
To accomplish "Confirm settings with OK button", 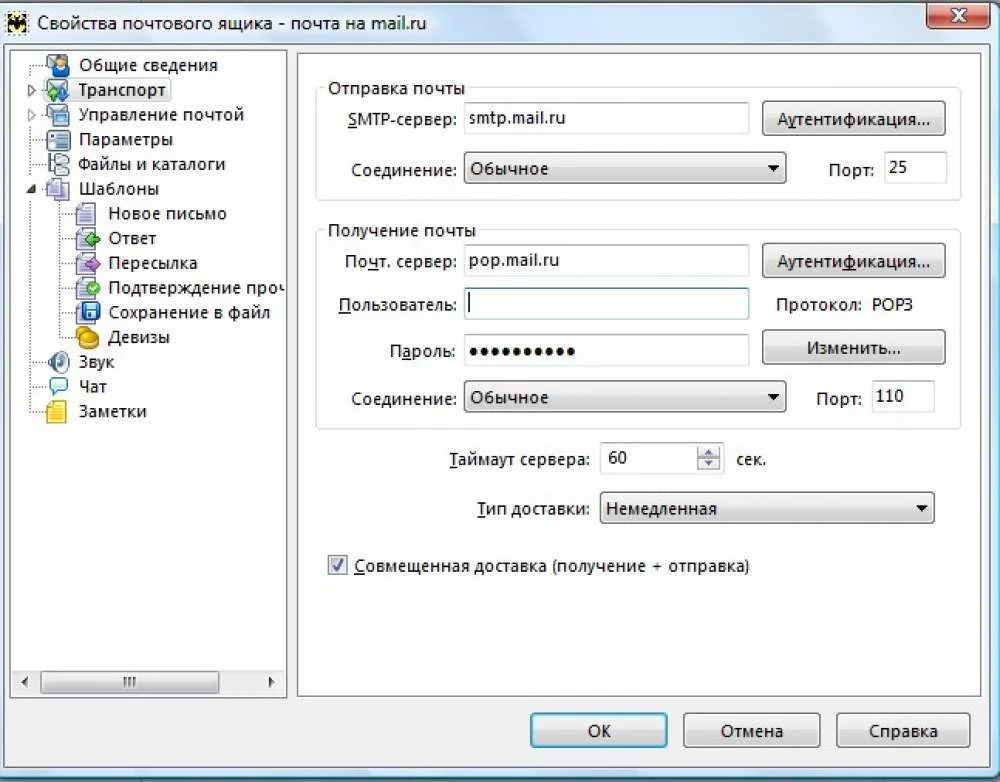I will click(x=599, y=730).
